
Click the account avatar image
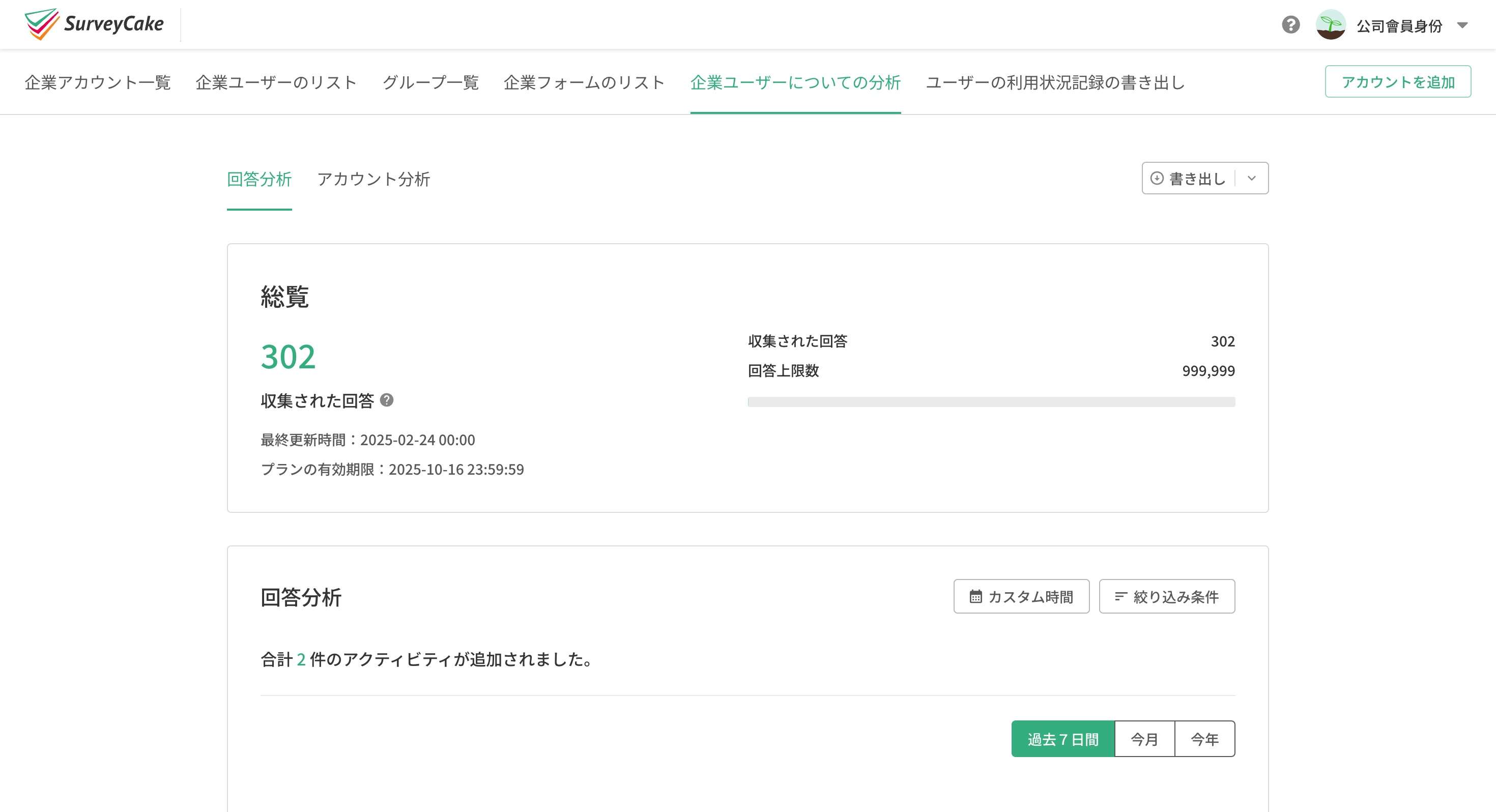click(1331, 24)
